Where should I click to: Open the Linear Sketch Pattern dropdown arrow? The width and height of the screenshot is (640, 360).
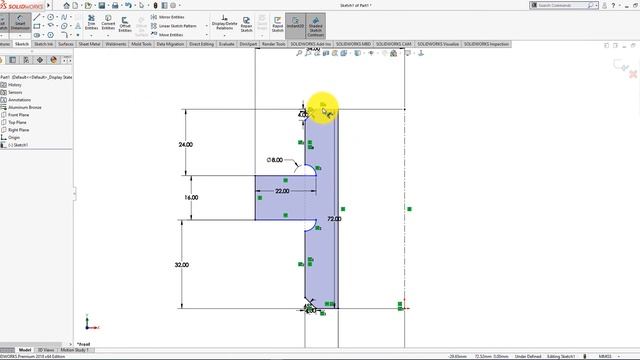click(207, 26)
